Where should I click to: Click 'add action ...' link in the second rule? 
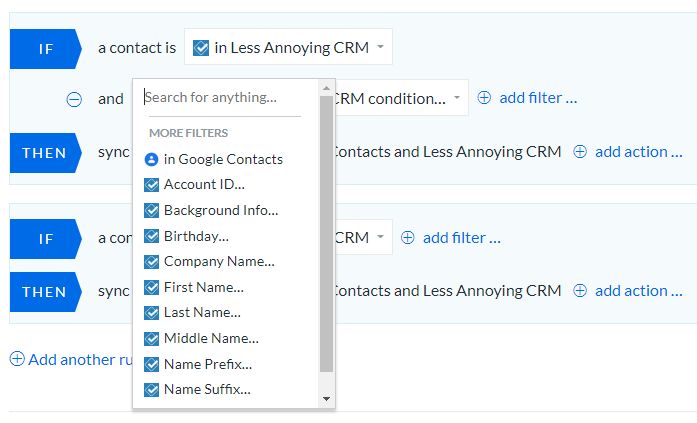coord(639,291)
